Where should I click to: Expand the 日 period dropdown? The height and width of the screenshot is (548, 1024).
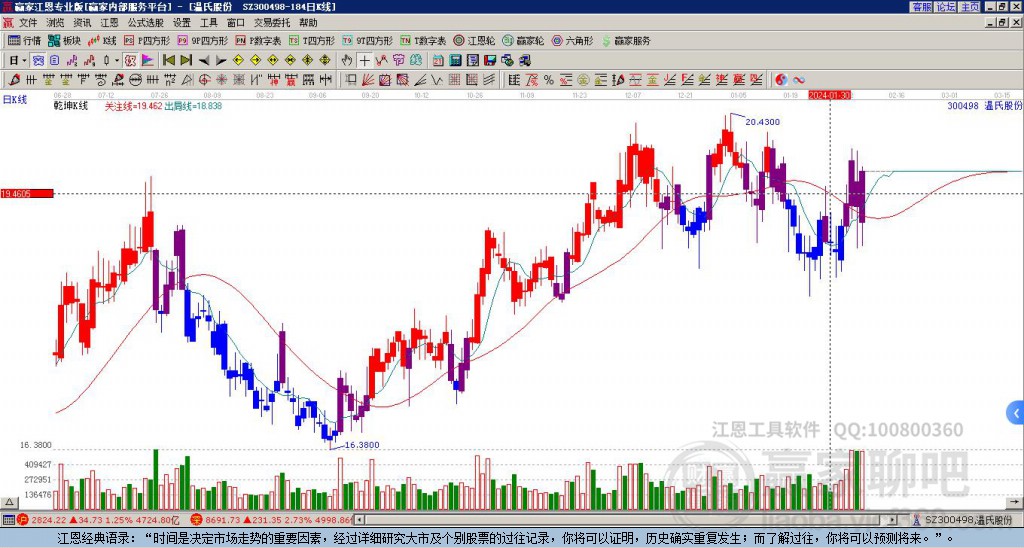click(24, 61)
